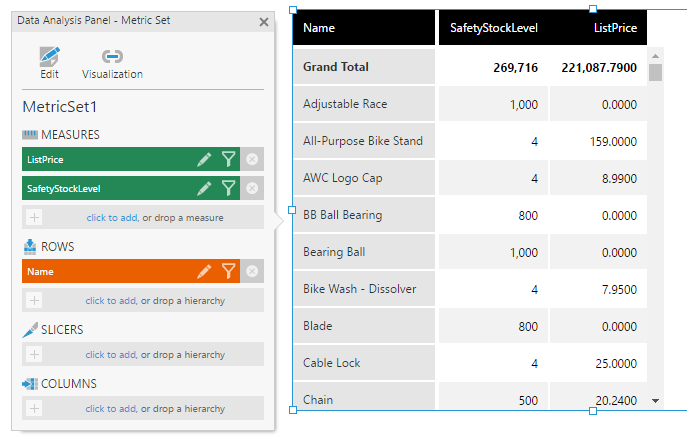Open the Edit tool in panel
Image resolution: width=687 pixels, height=448 pixels.
pyautogui.click(x=50, y=63)
